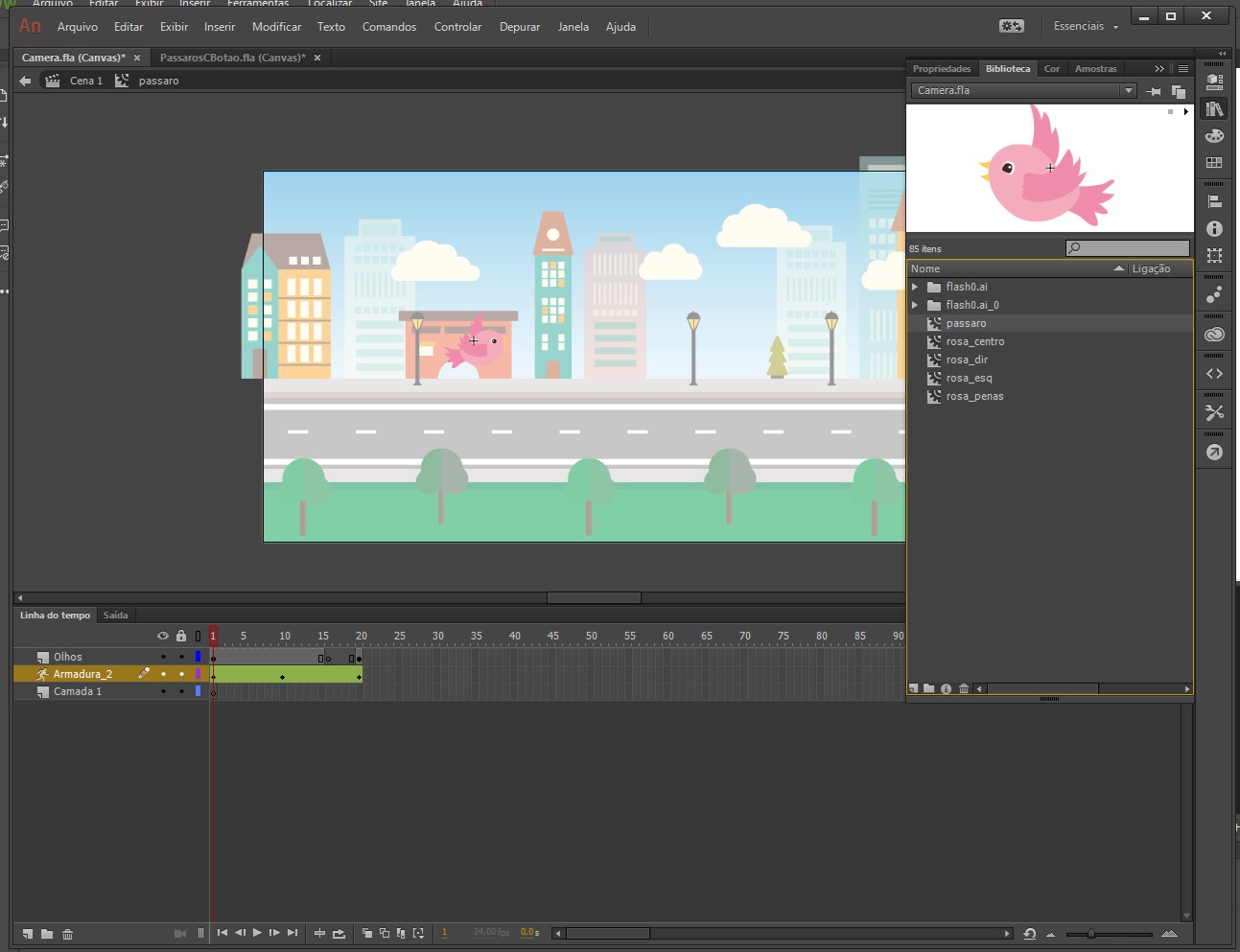Viewport: 1240px width, 952px height.
Task: Open the Arquivo menu
Action: pos(78,27)
